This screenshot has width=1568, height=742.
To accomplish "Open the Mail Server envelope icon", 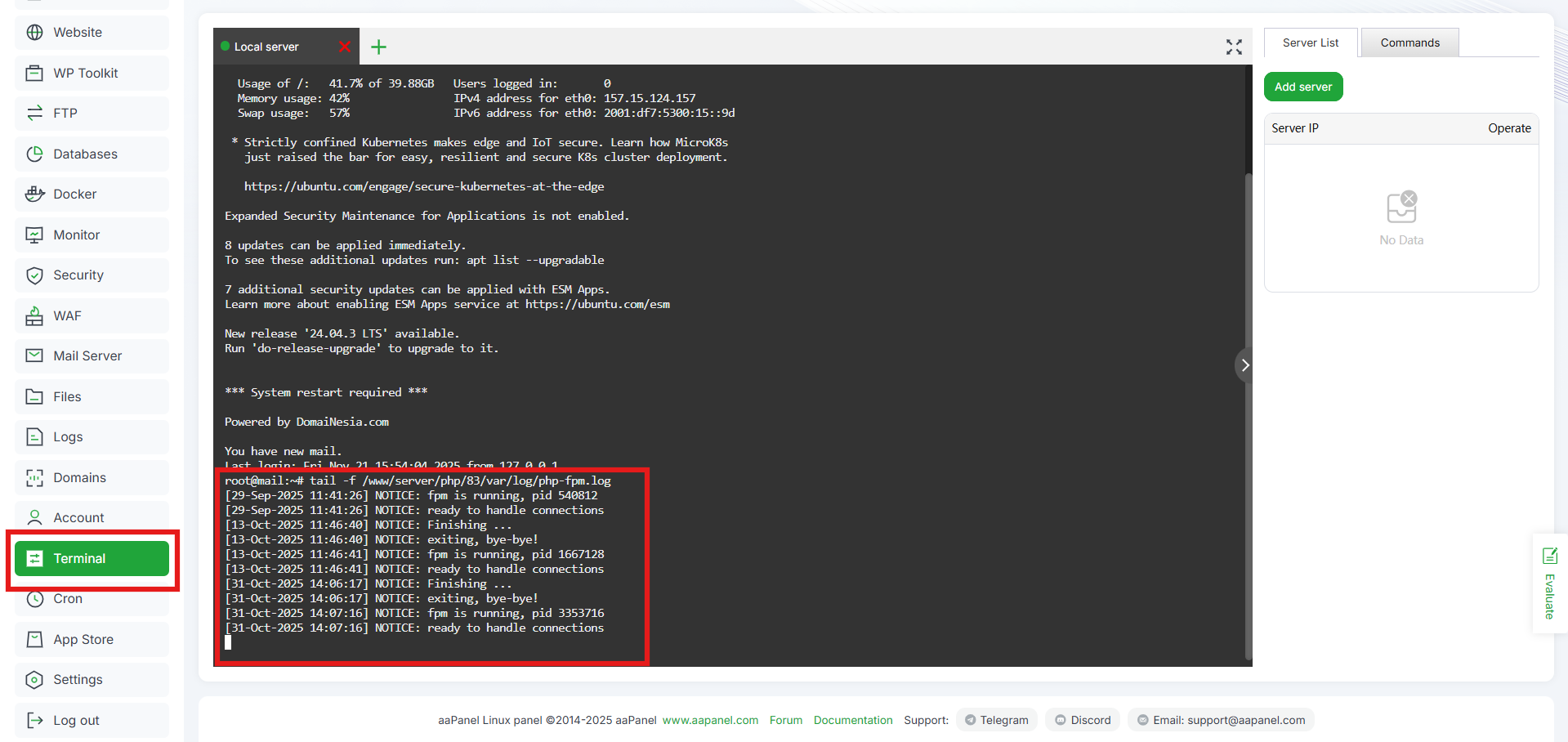I will point(34,355).
